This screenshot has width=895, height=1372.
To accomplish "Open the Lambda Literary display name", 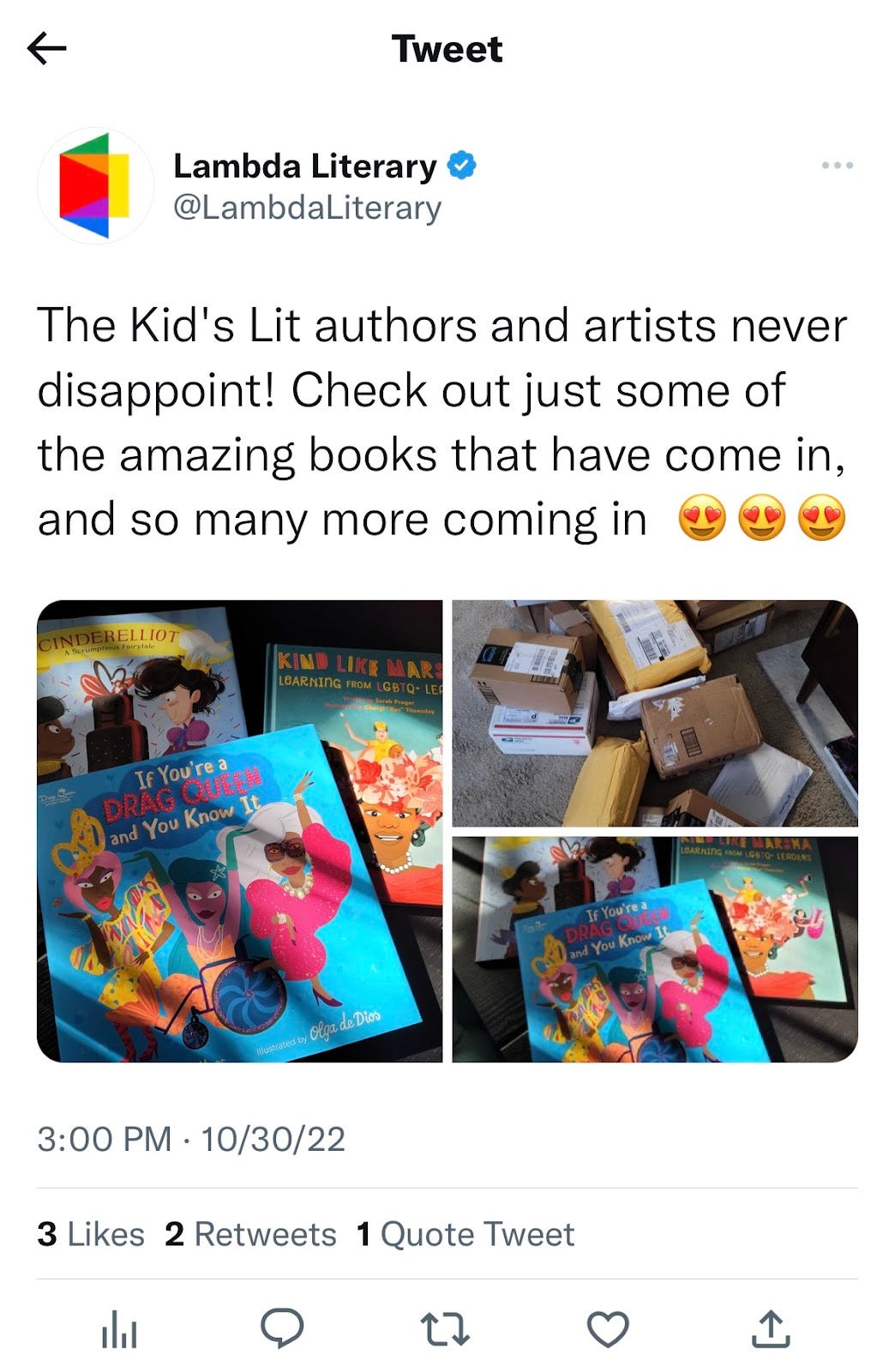I will (305, 165).
